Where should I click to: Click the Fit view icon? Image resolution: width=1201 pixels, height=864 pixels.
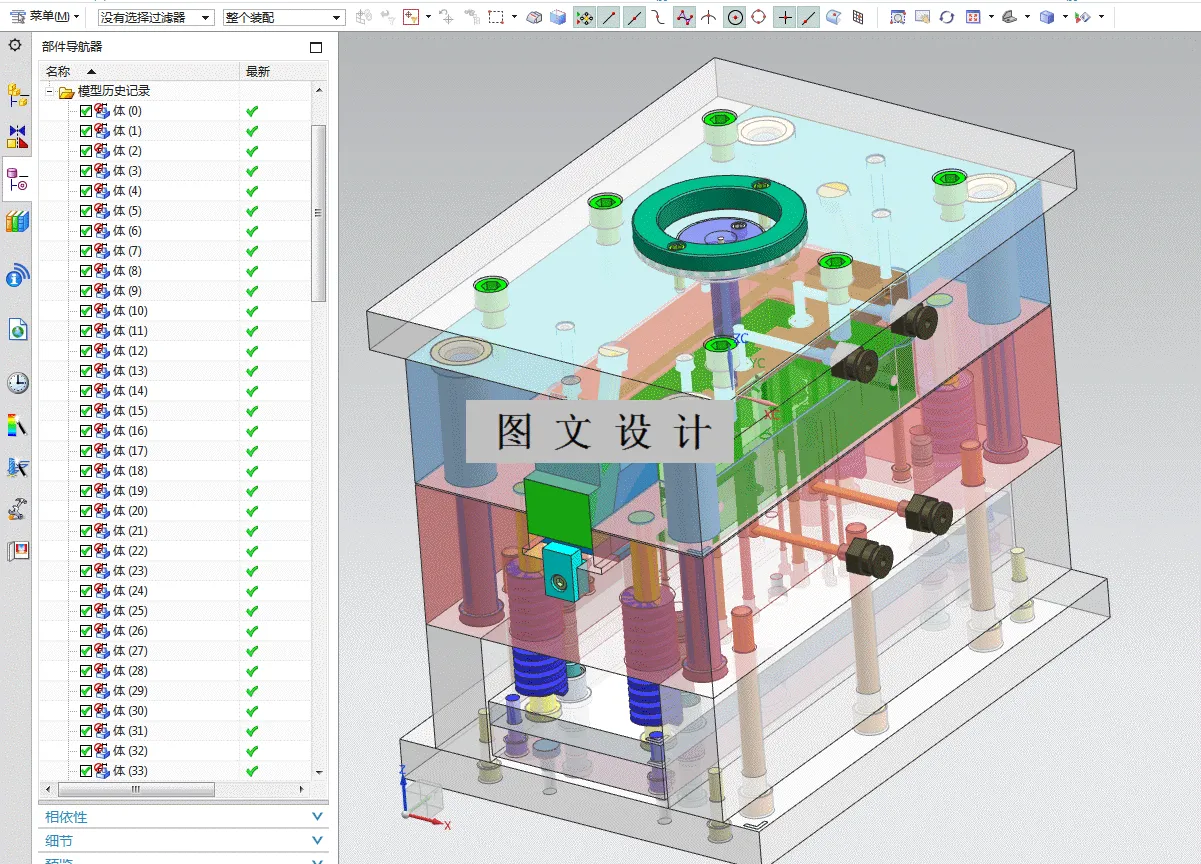point(975,17)
